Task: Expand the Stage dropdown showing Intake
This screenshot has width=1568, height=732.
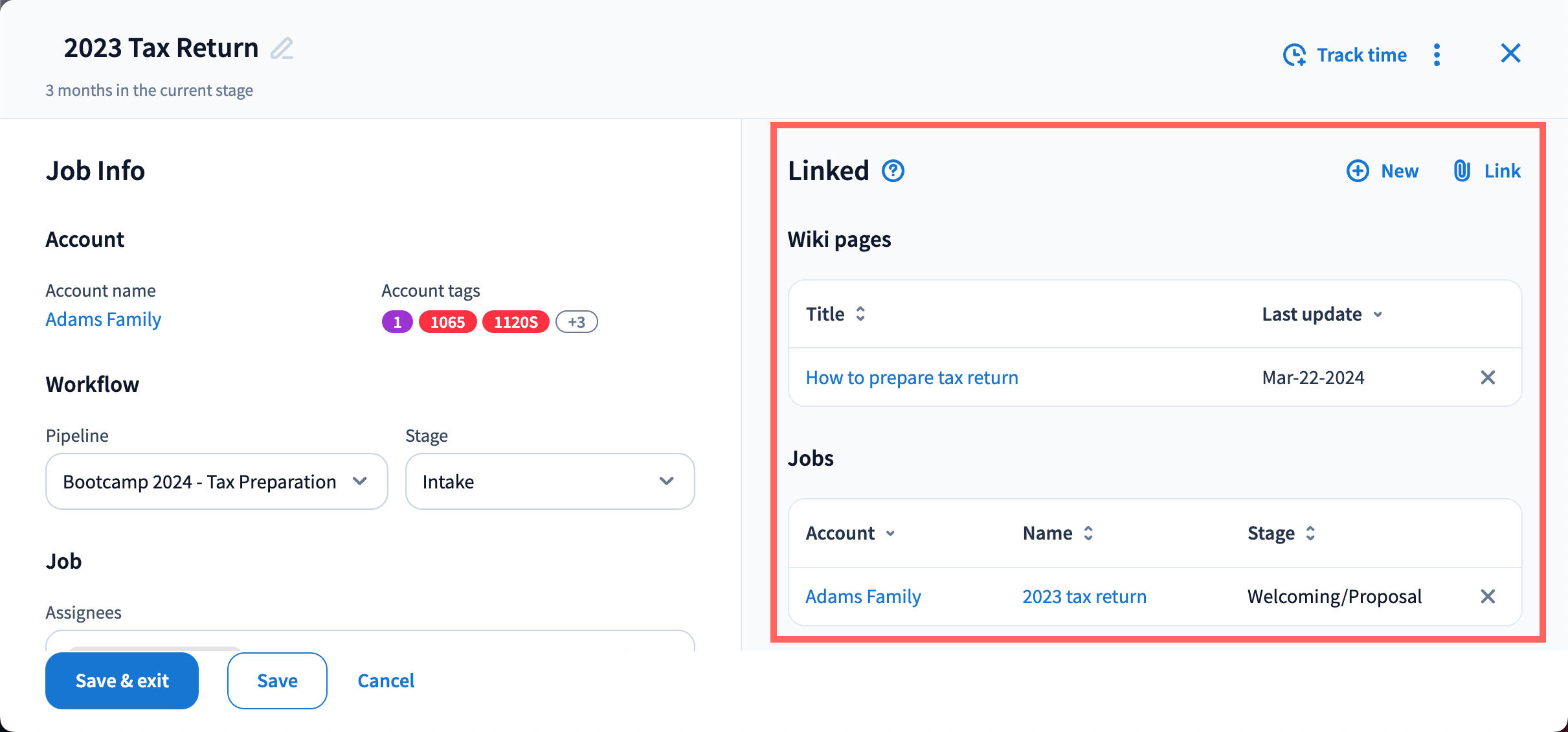Action: pos(550,481)
